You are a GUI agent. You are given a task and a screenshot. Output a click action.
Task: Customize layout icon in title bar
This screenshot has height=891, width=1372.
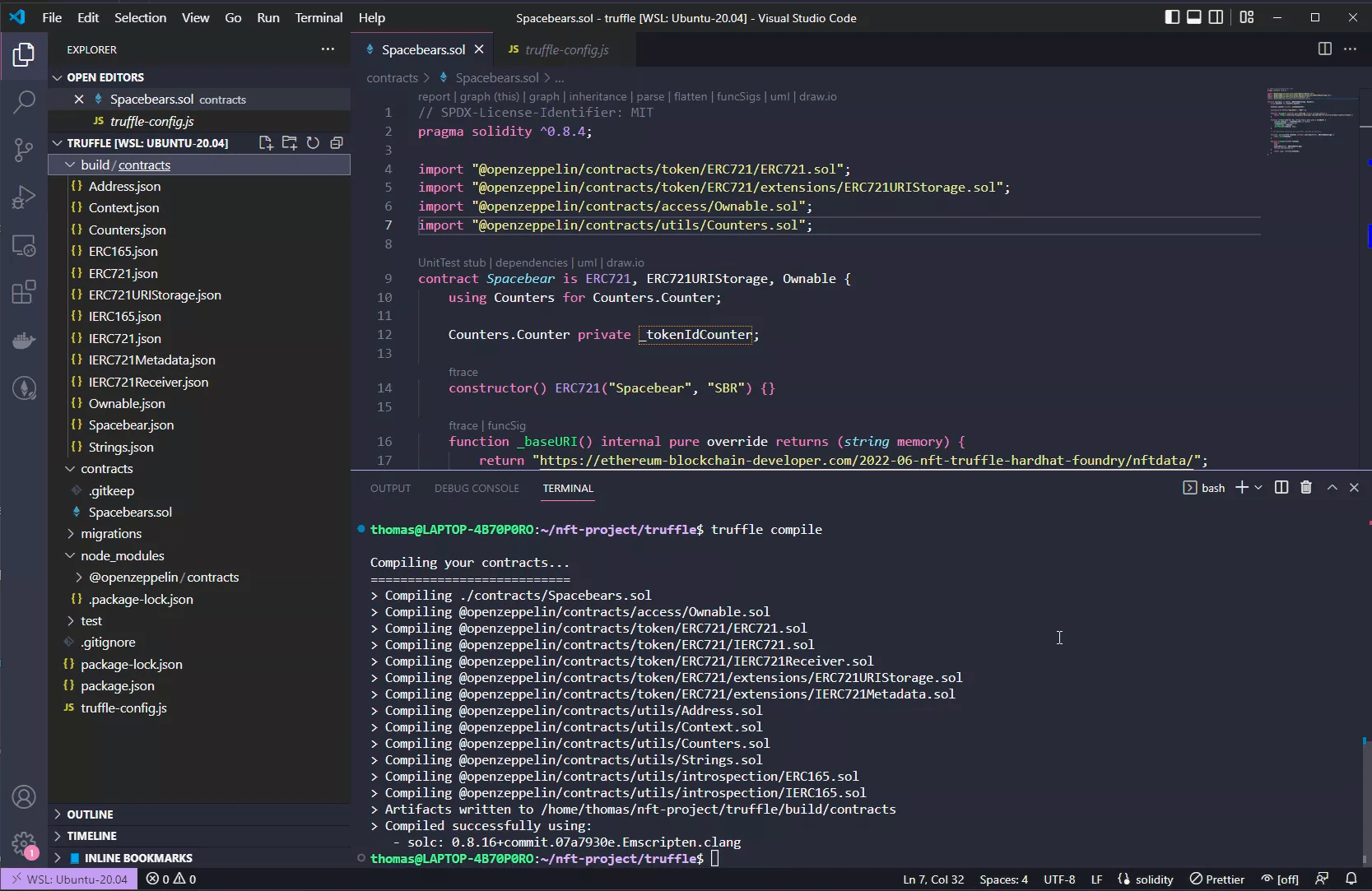[1247, 17]
